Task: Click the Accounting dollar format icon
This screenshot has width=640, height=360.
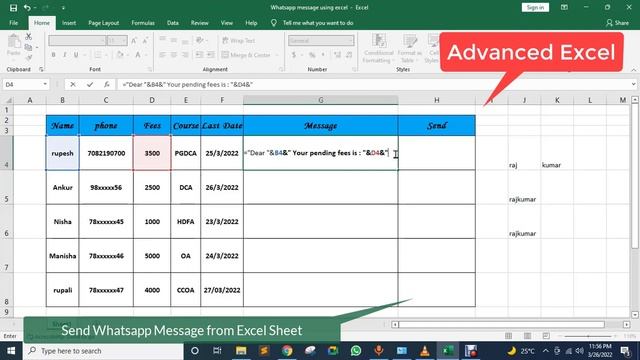Action: tap(294, 55)
